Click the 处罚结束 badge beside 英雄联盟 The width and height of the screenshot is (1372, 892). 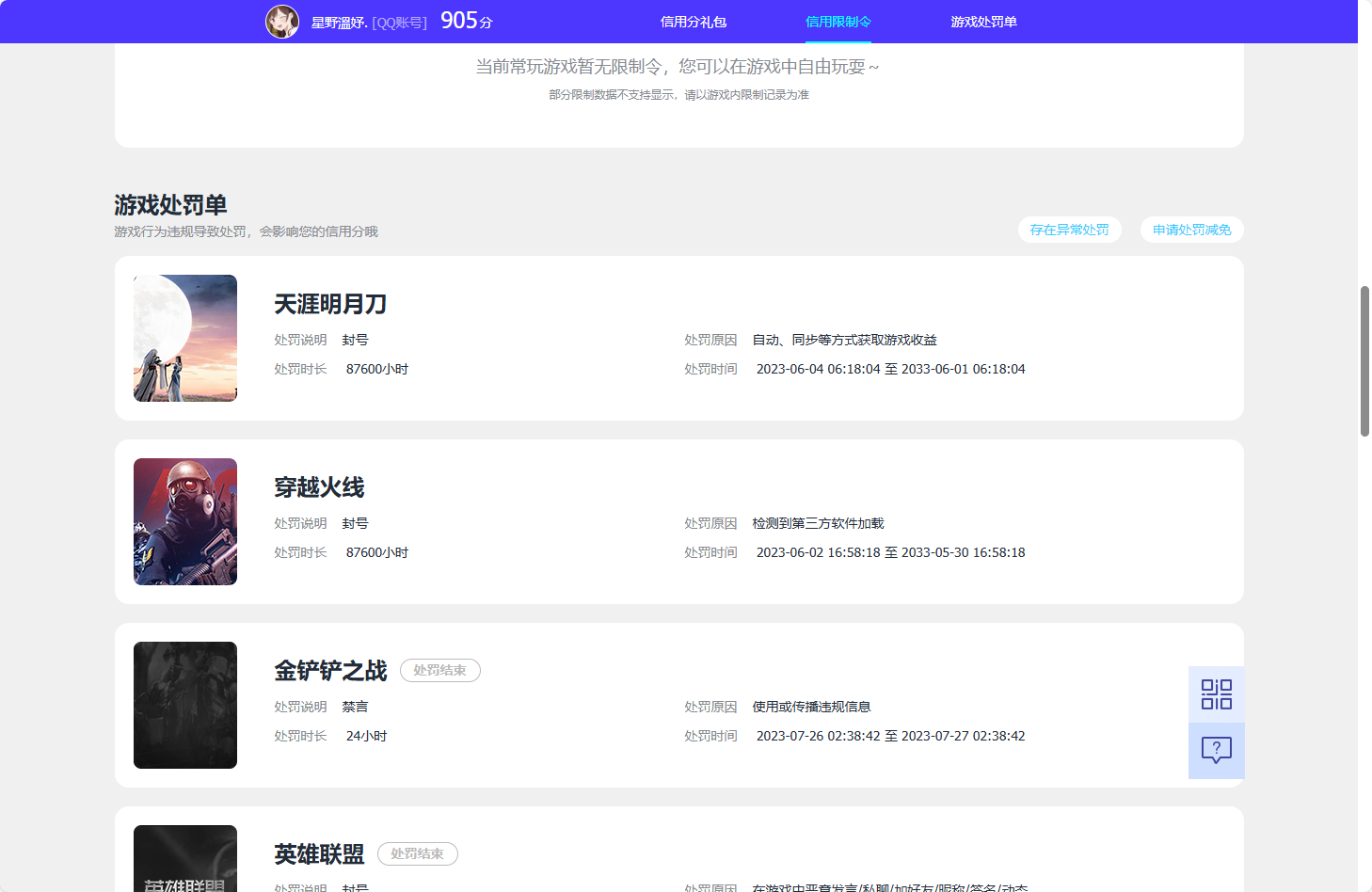click(x=417, y=853)
